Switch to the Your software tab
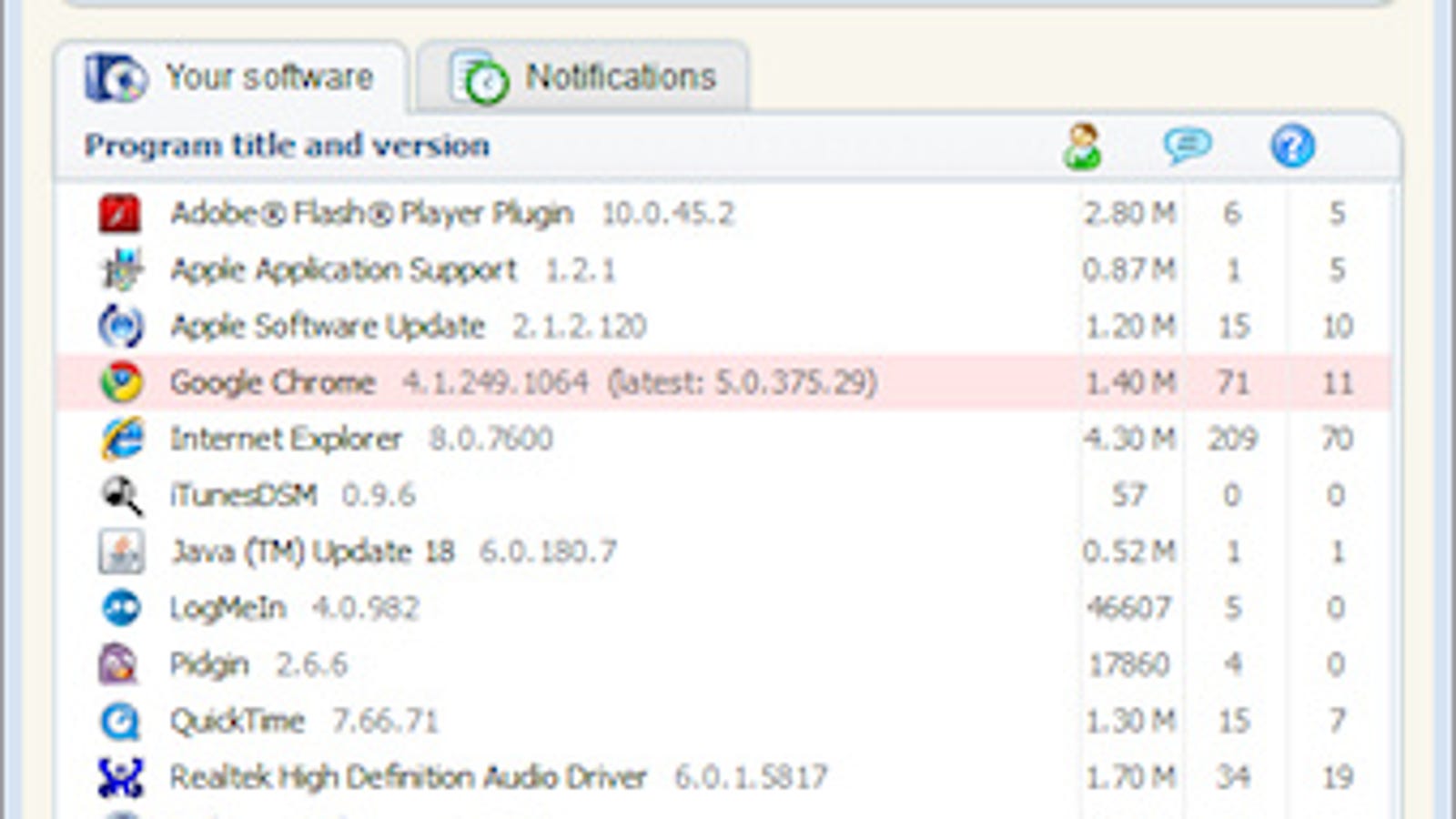Image resolution: width=1456 pixels, height=819 pixels. 230,77
